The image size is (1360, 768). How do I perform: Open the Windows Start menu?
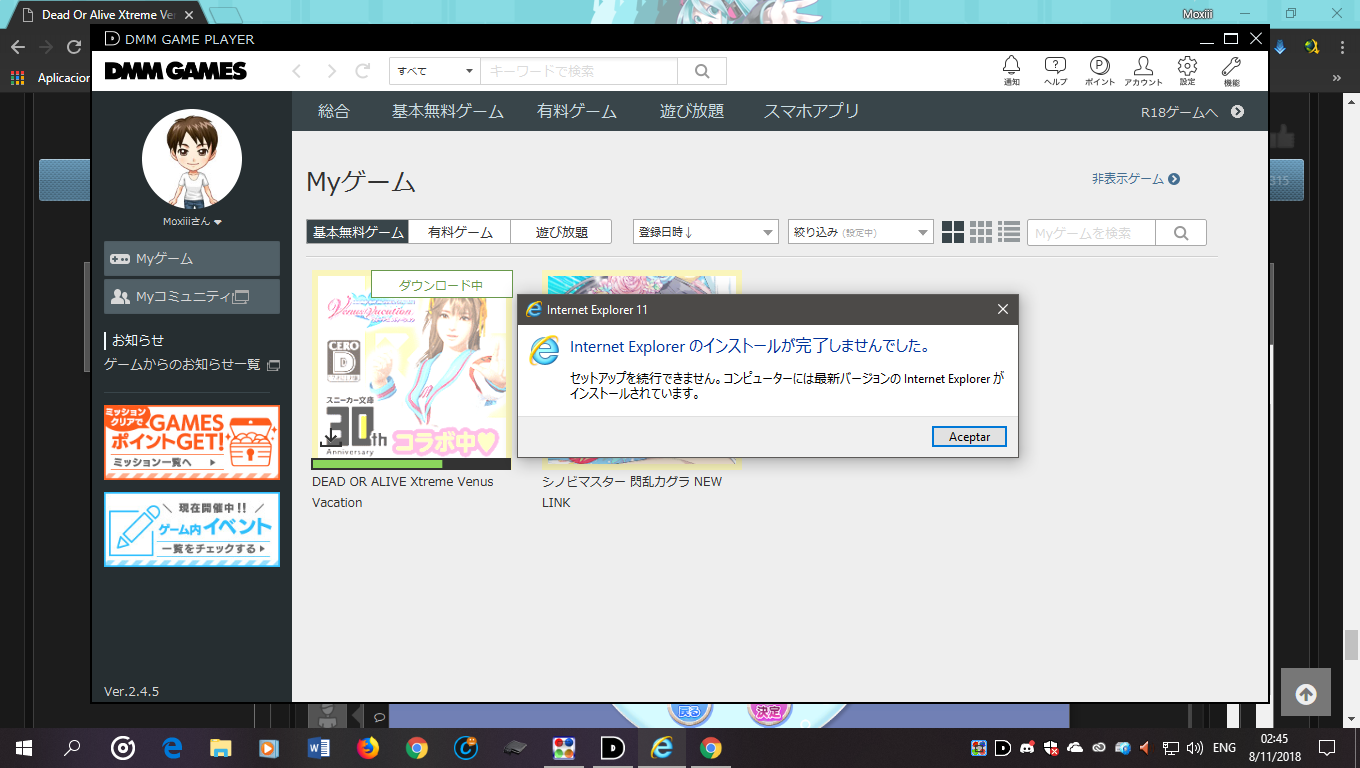pos(24,747)
